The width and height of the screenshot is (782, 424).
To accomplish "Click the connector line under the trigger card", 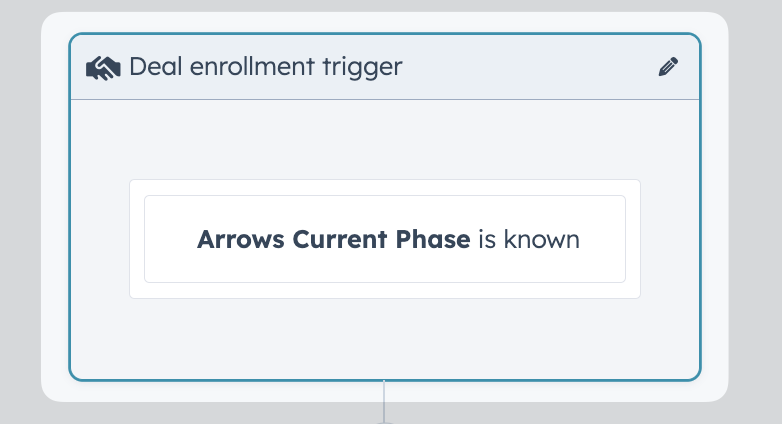I will (384, 402).
